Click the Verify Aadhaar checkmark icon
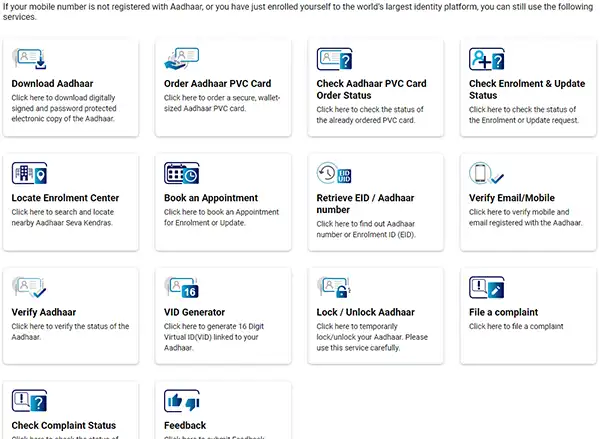Screen dimensions: 600x439 click(x=29, y=287)
